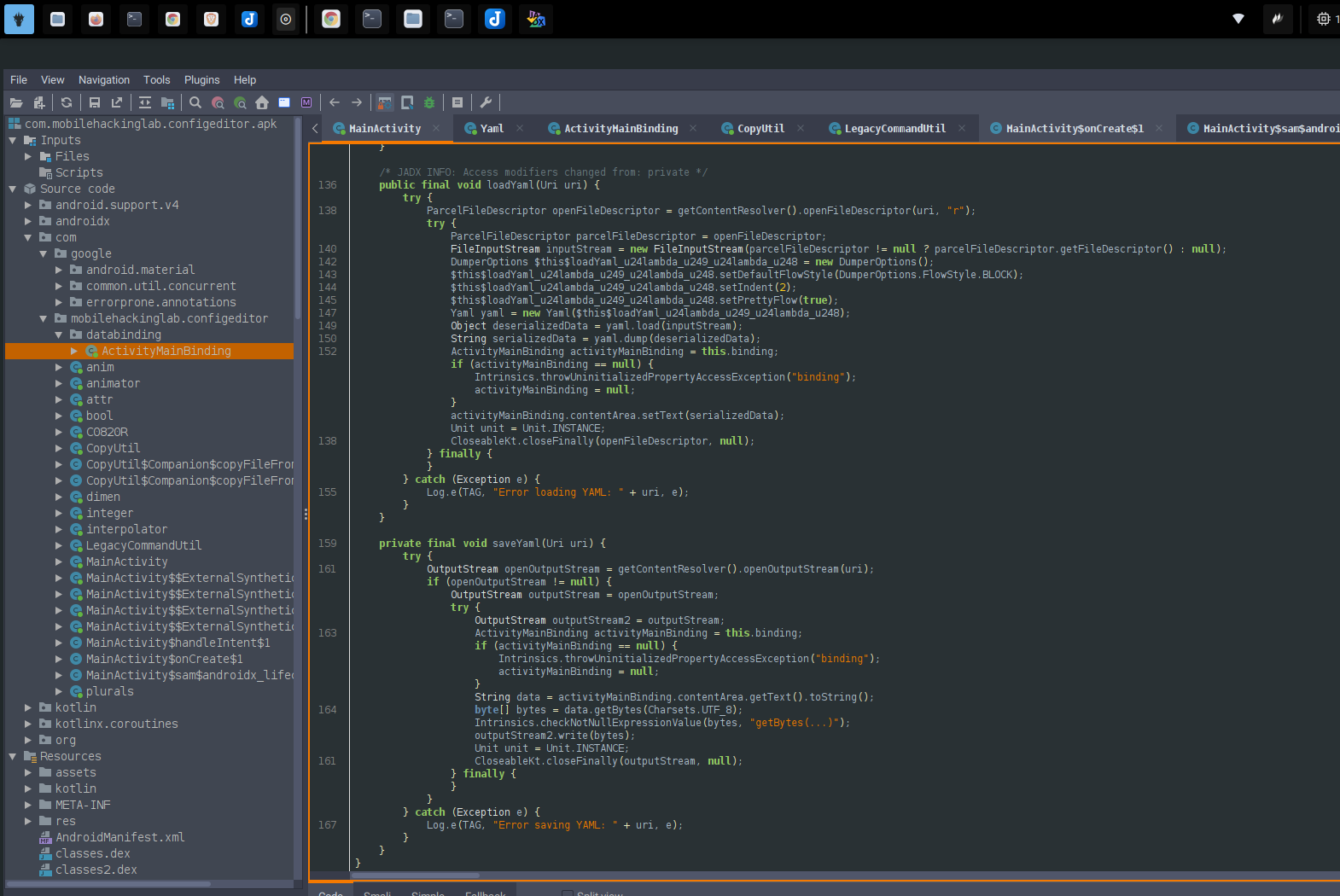
Task: Open the Log viewer icon
Action: tap(457, 102)
